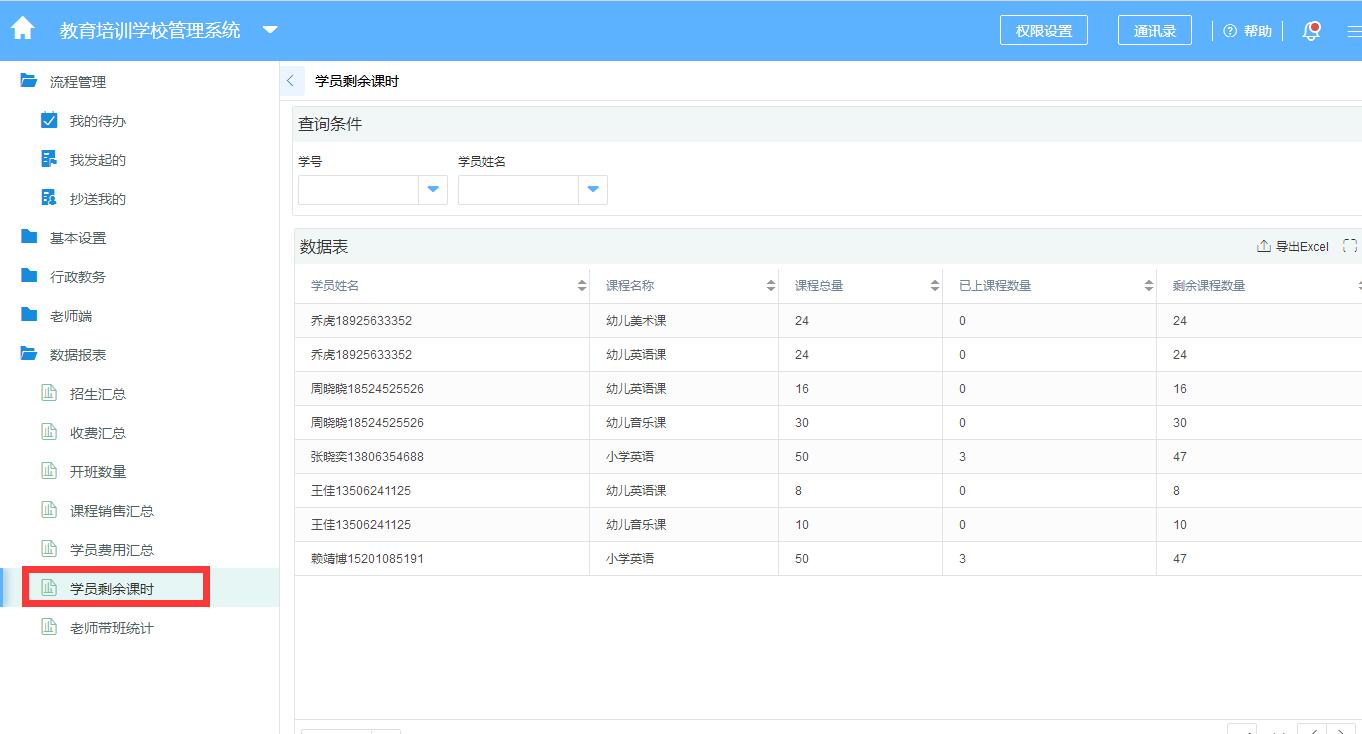The height and width of the screenshot is (734, 1362).
Task: Open 老师带班统计 report
Action: point(112,628)
